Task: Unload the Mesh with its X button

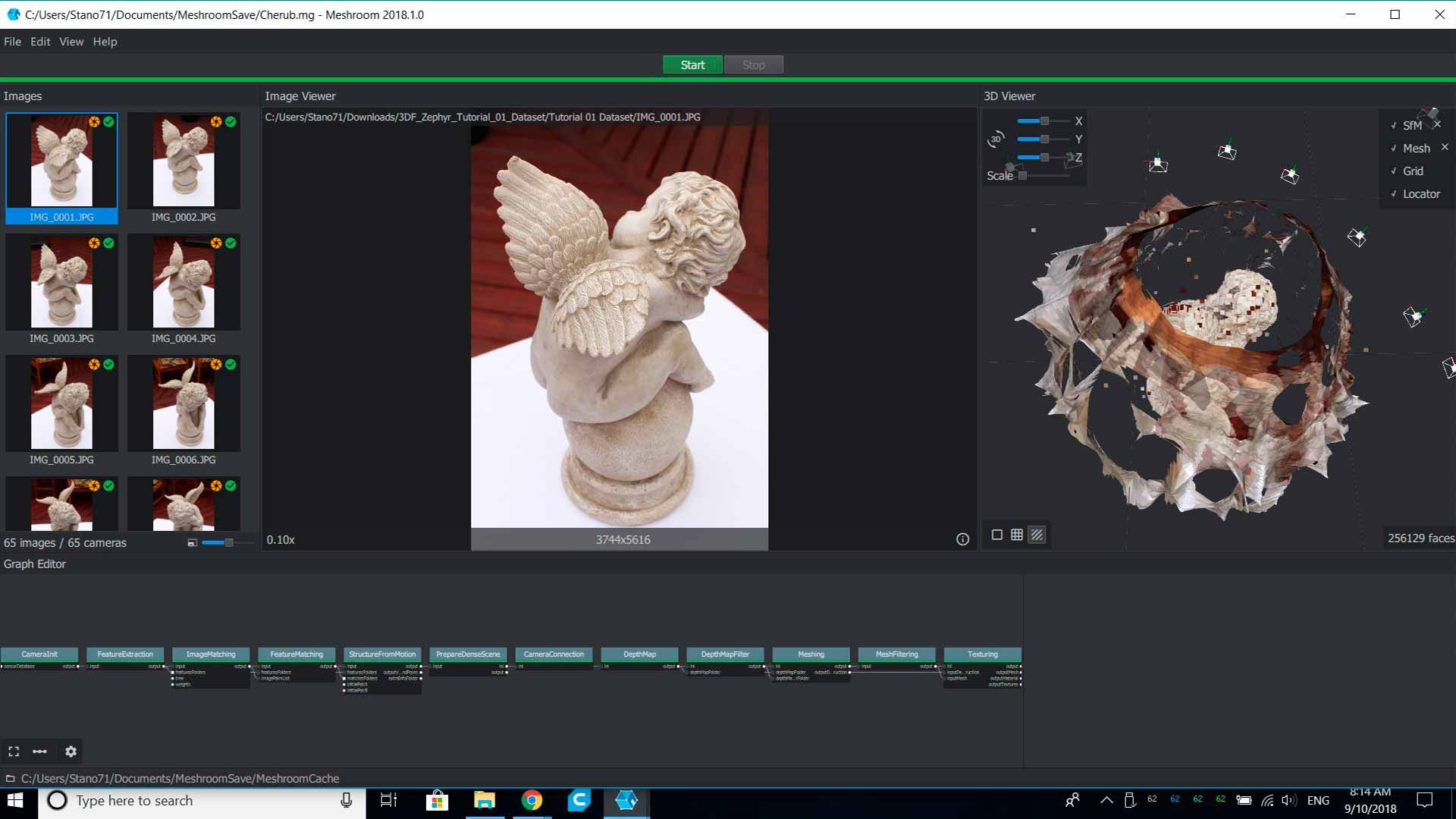Action: 1445,148
